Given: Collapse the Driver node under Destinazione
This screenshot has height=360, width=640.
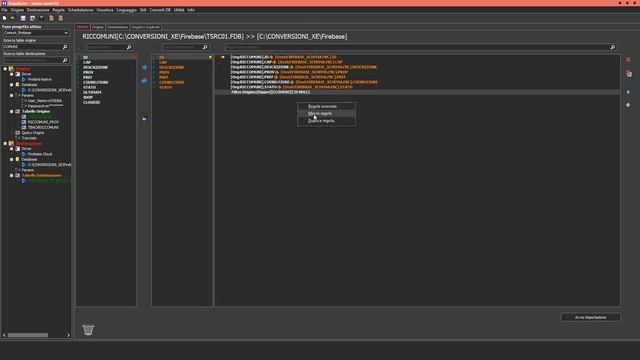Looking at the screenshot, I should [x=12, y=149].
